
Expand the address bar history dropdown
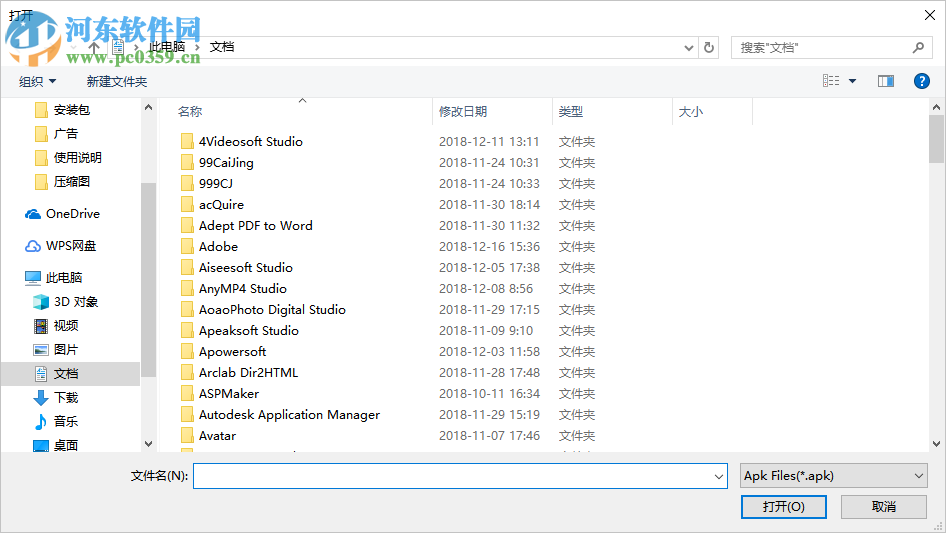[688, 48]
